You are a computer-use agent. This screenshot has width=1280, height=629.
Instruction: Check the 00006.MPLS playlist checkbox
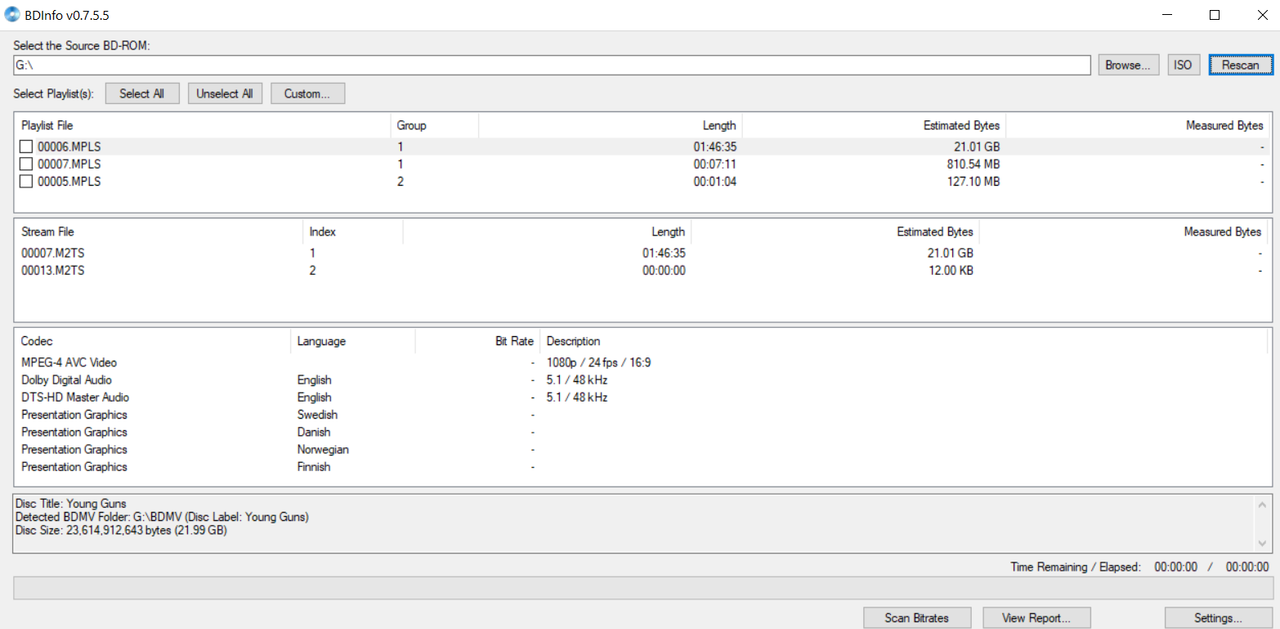pos(26,147)
